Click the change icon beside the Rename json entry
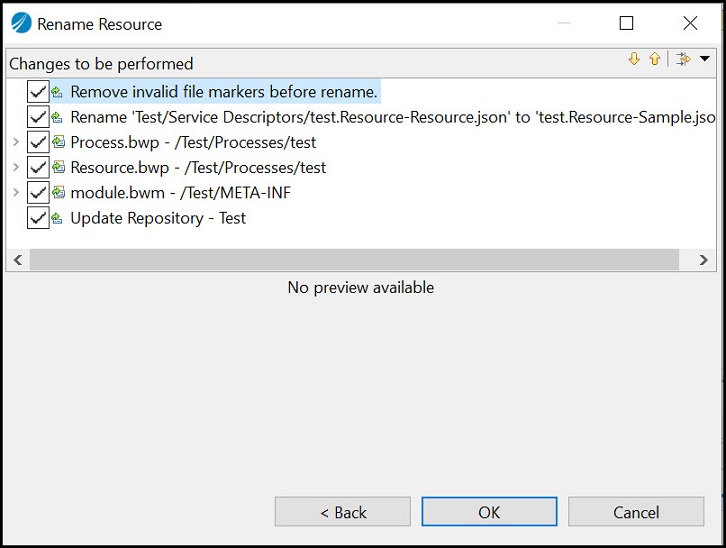 click(x=57, y=117)
